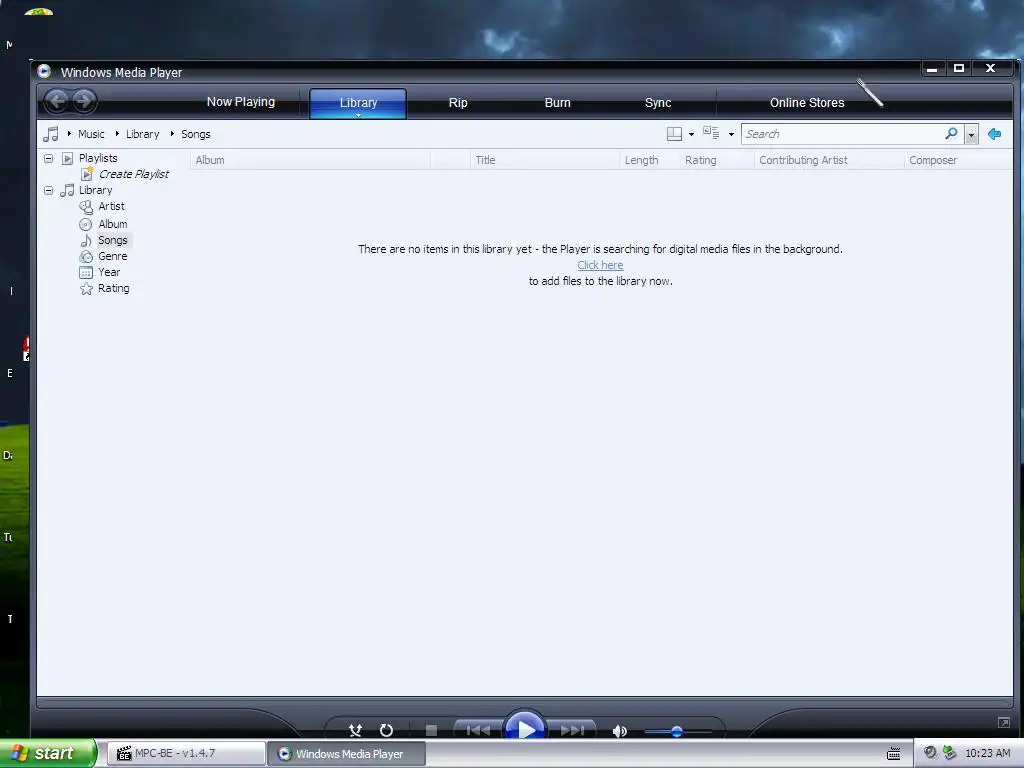The height and width of the screenshot is (768, 1024).
Task: Open the layout options dropdown arrow
Action: [x=692, y=135]
